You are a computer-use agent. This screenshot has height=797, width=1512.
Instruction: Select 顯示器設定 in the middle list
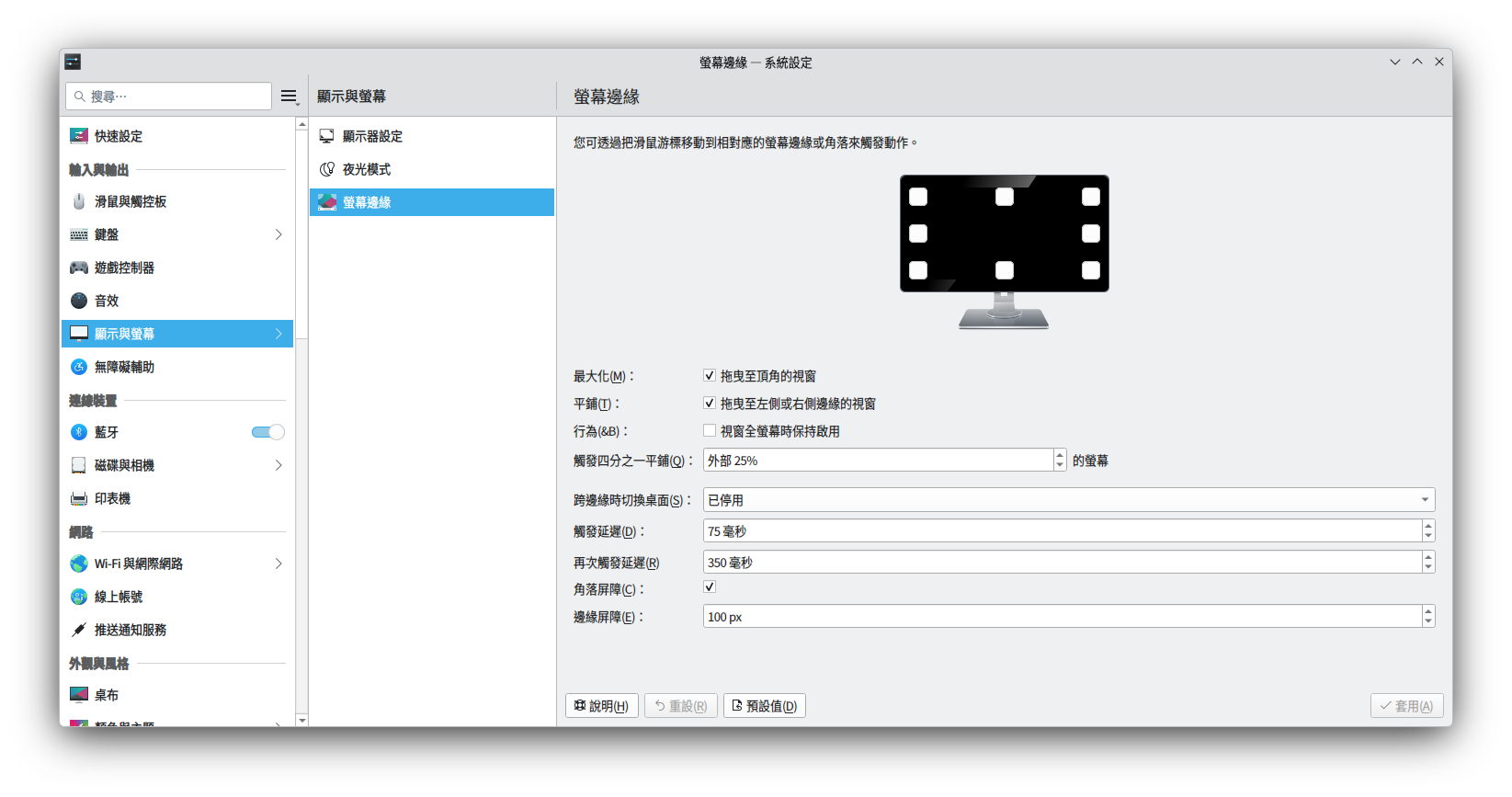(432, 136)
